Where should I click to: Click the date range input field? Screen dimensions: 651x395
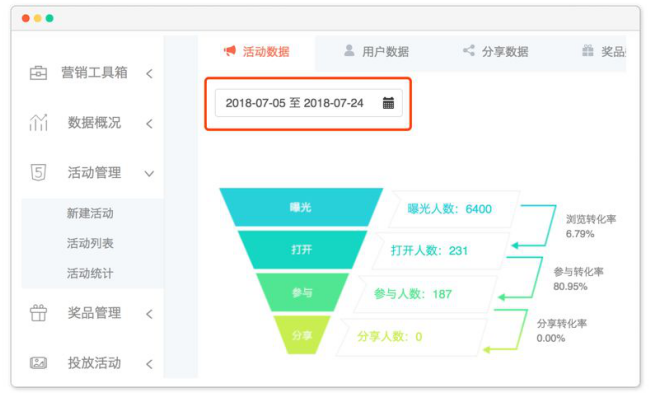308,103
